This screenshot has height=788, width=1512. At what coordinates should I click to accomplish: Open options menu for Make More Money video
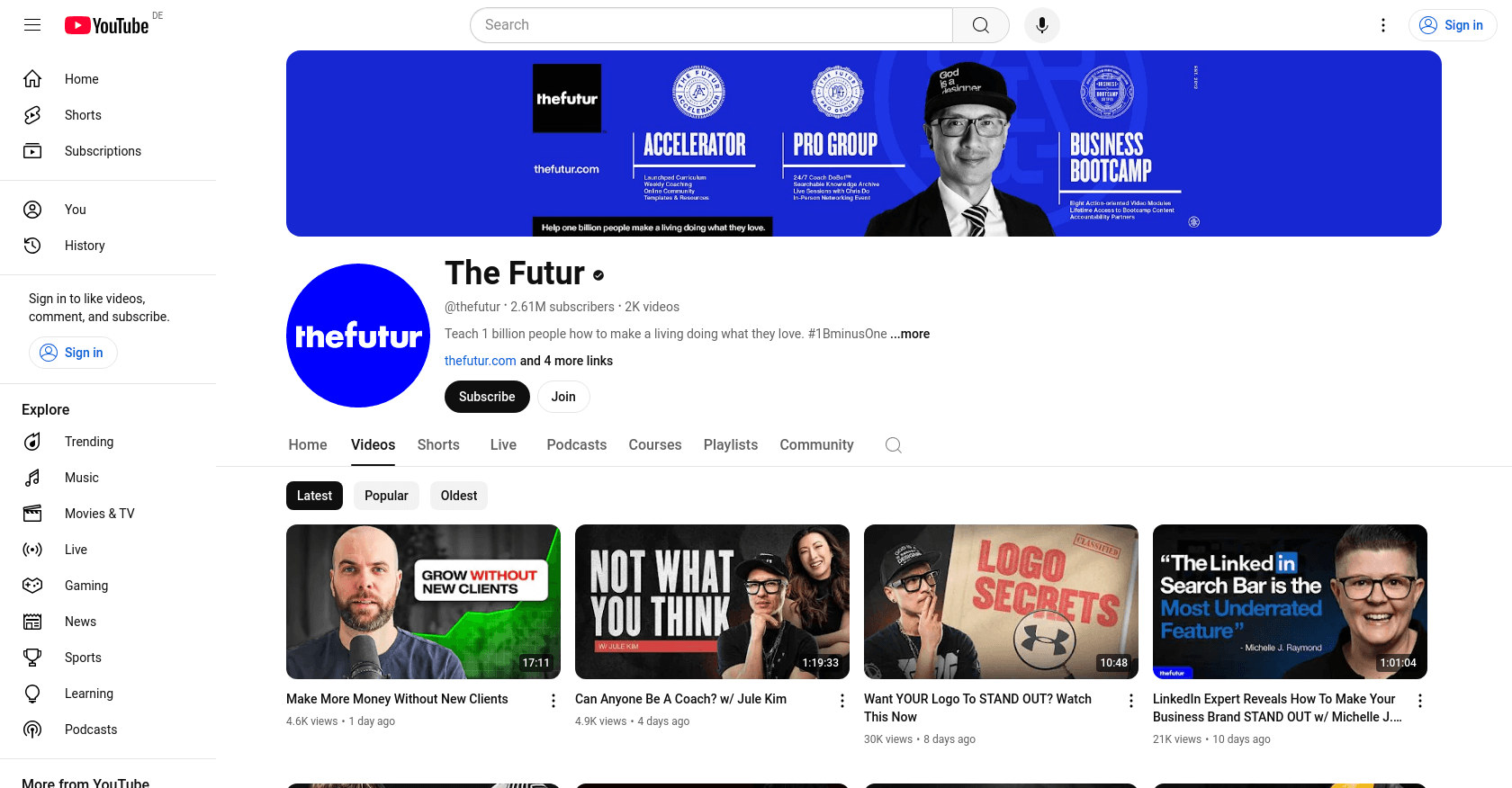(553, 701)
